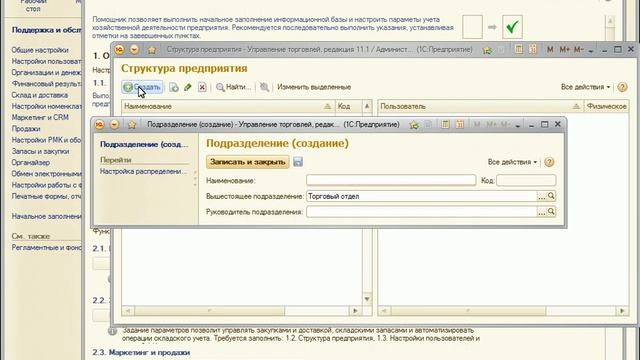Open calculator icon in Структура предприятия title bar

coord(518,49)
